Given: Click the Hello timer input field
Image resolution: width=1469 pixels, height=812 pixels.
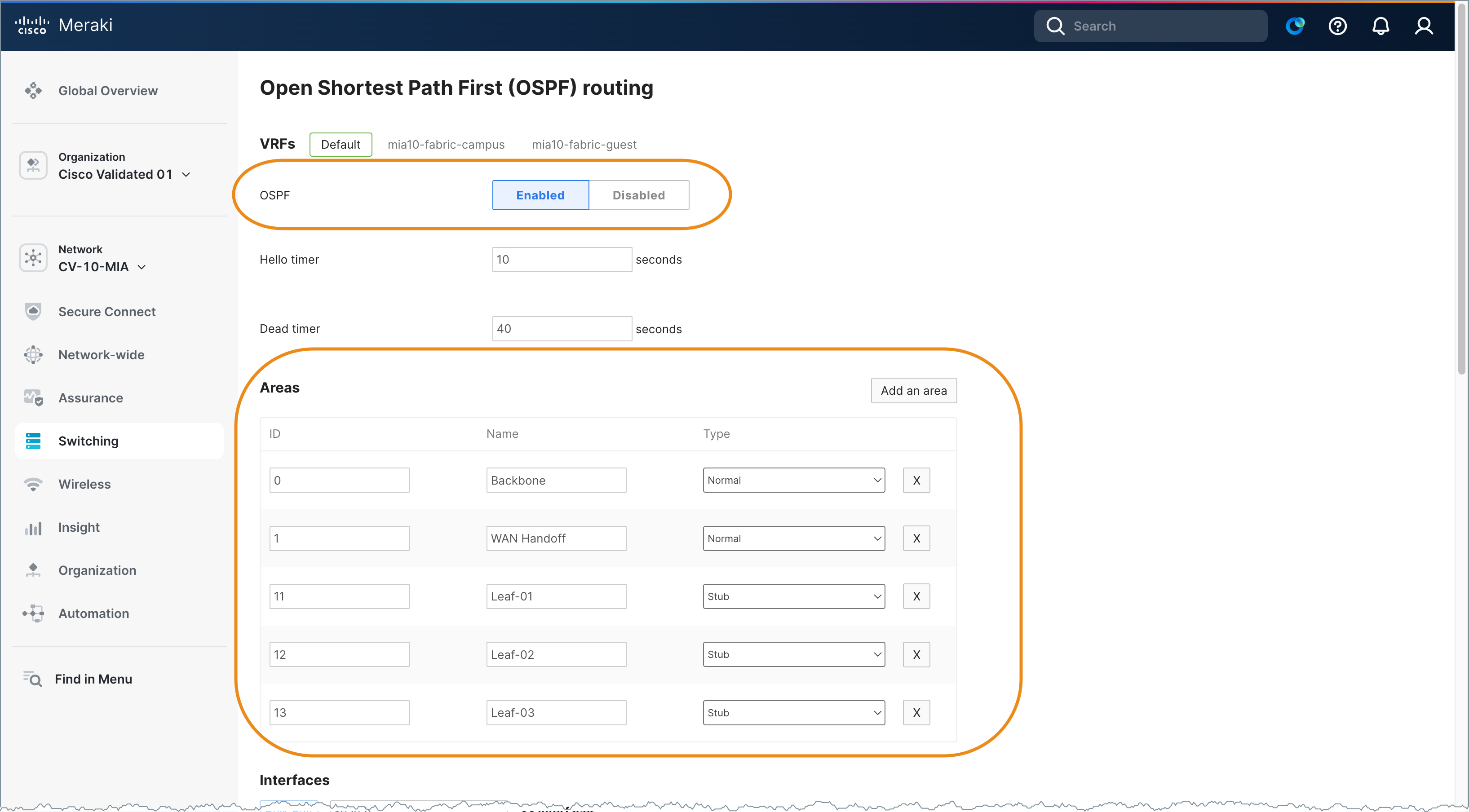Looking at the screenshot, I should [x=562, y=260].
